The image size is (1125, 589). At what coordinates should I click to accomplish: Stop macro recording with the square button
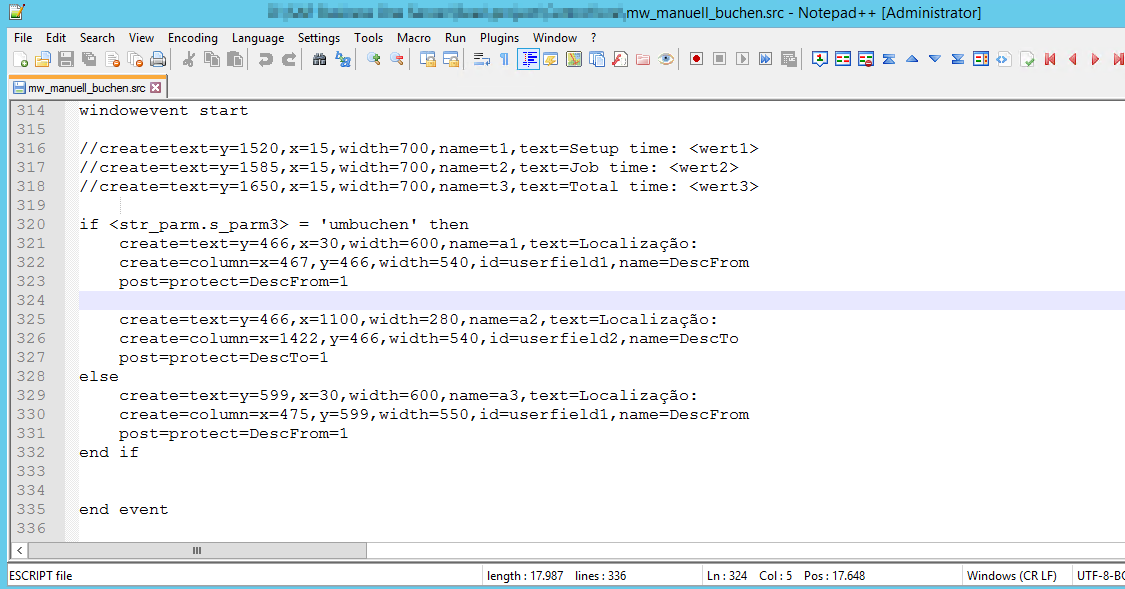(x=720, y=60)
